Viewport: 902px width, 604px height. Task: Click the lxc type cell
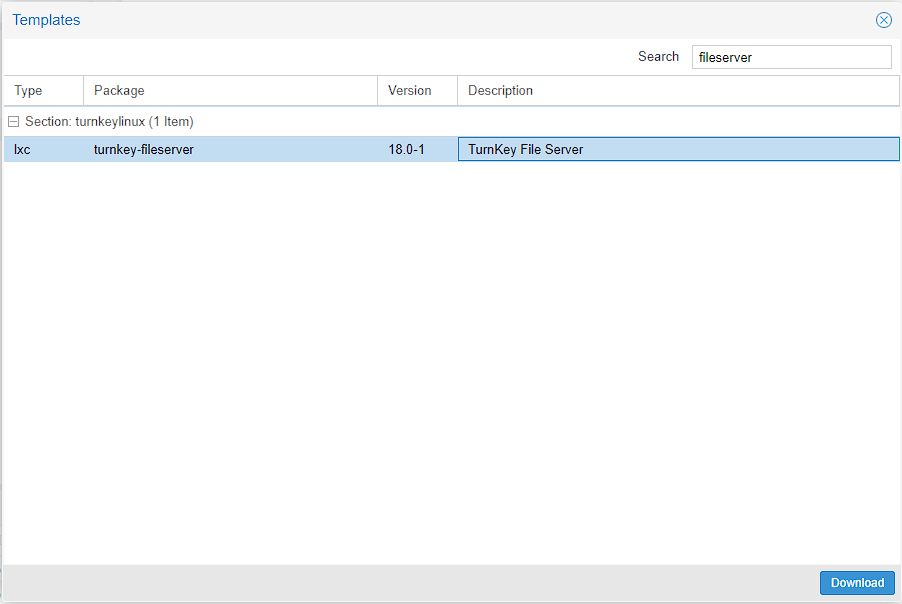pyautogui.click(x=22, y=149)
